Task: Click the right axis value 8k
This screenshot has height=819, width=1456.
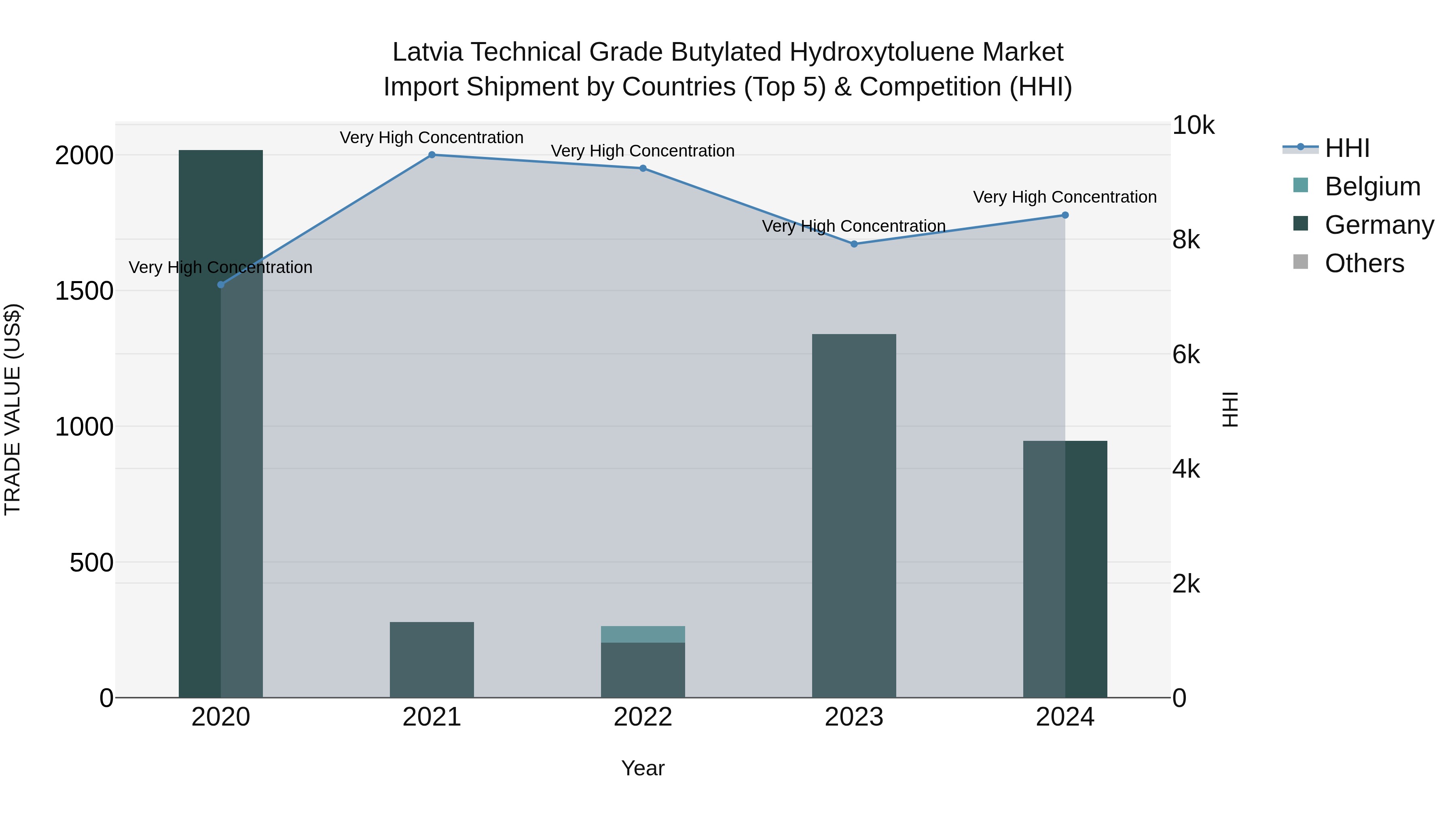Action: [1186, 240]
